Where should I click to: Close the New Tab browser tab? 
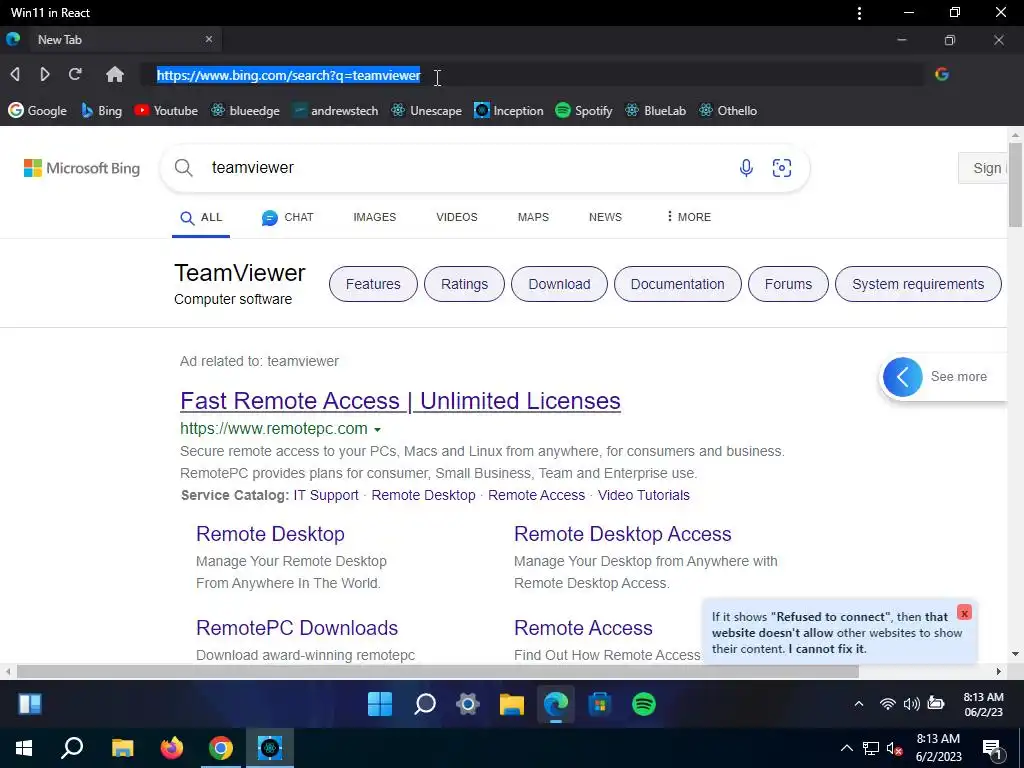pyautogui.click(x=209, y=39)
